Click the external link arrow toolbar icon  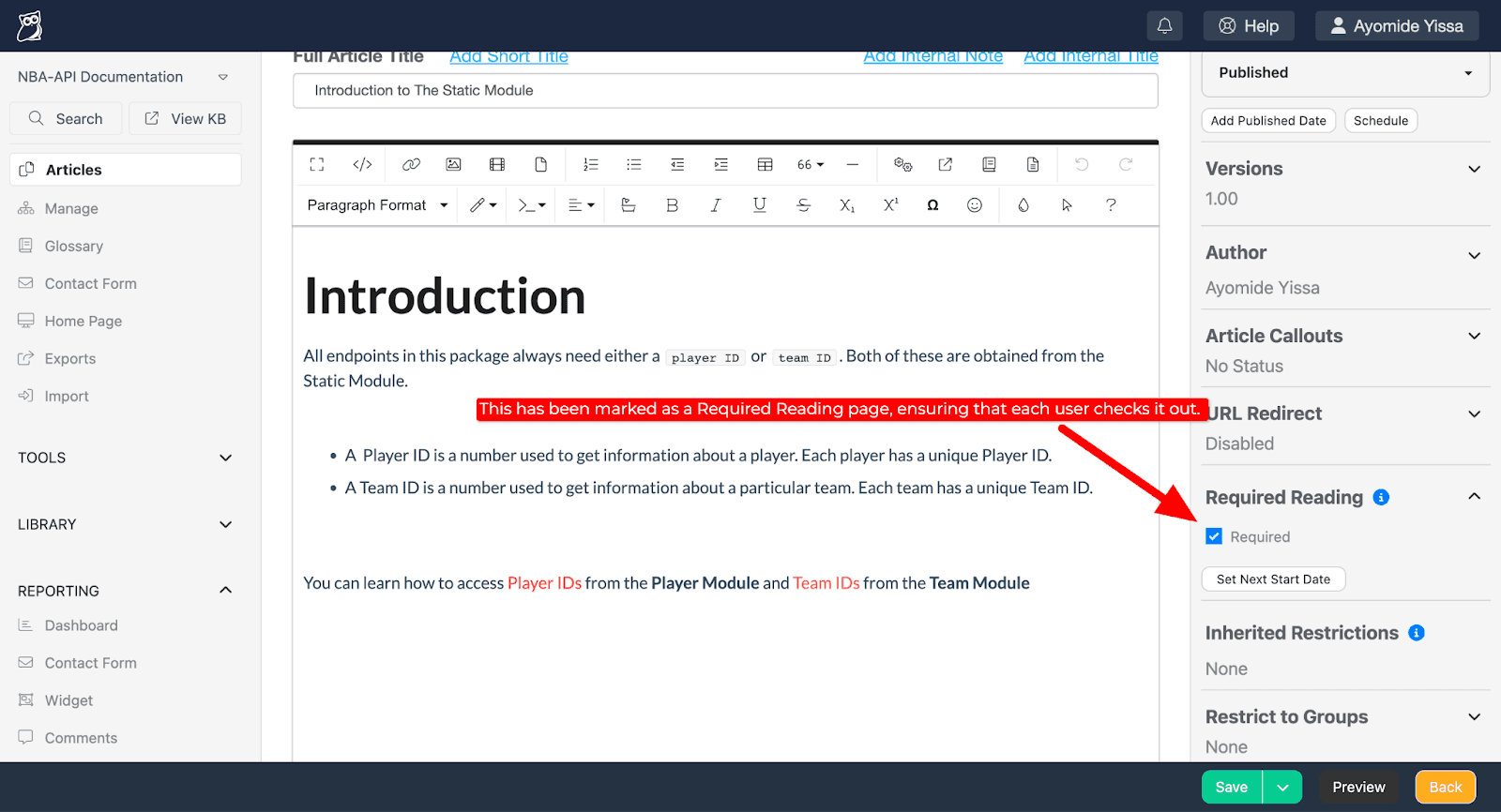[x=946, y=164]
